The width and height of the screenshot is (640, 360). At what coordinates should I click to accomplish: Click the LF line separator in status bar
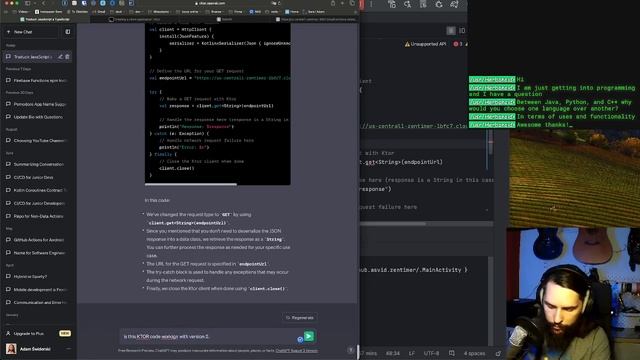[x=411, y=353]
